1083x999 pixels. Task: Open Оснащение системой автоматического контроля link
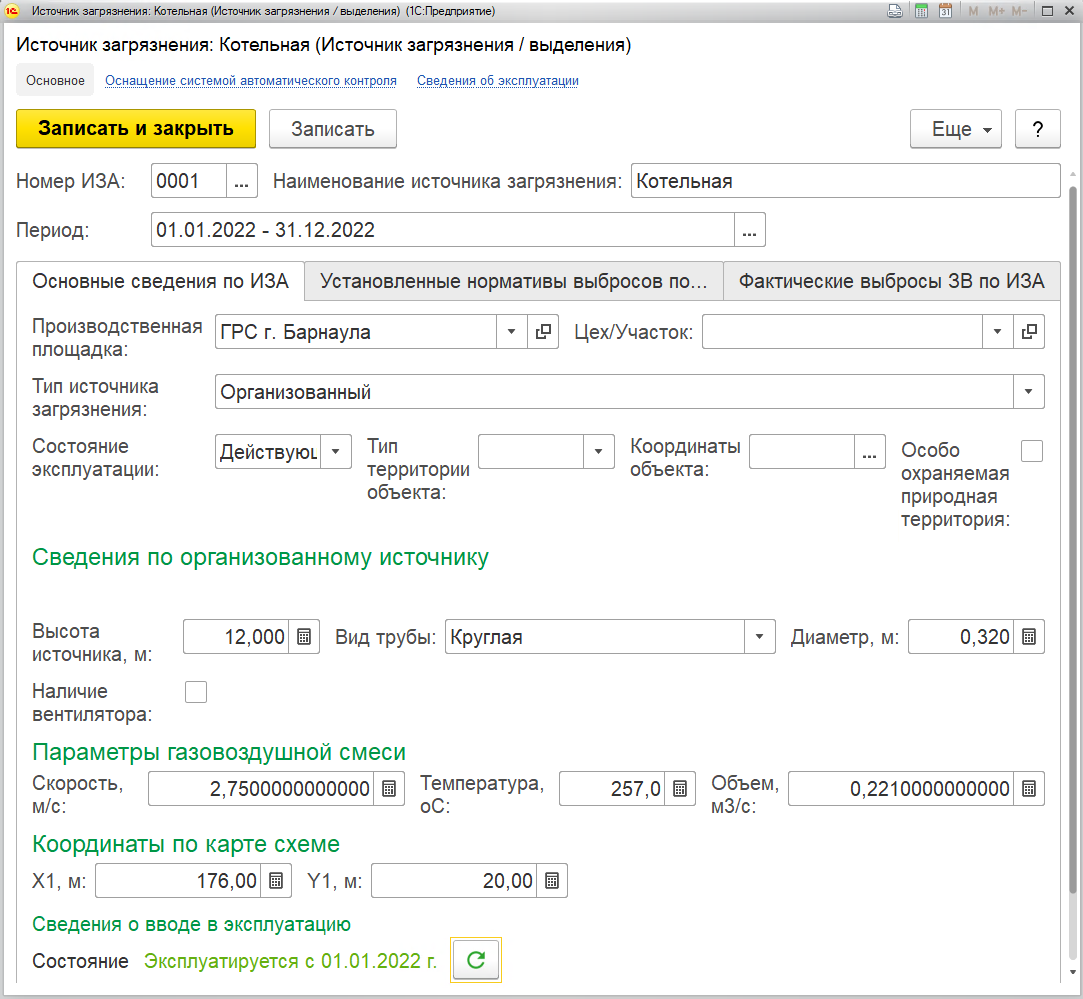point(251,81)
